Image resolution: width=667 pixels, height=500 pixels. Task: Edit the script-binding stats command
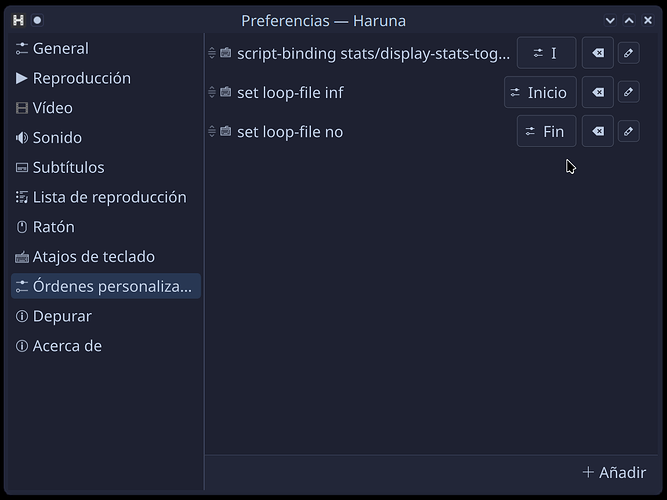tap(628, 53)
